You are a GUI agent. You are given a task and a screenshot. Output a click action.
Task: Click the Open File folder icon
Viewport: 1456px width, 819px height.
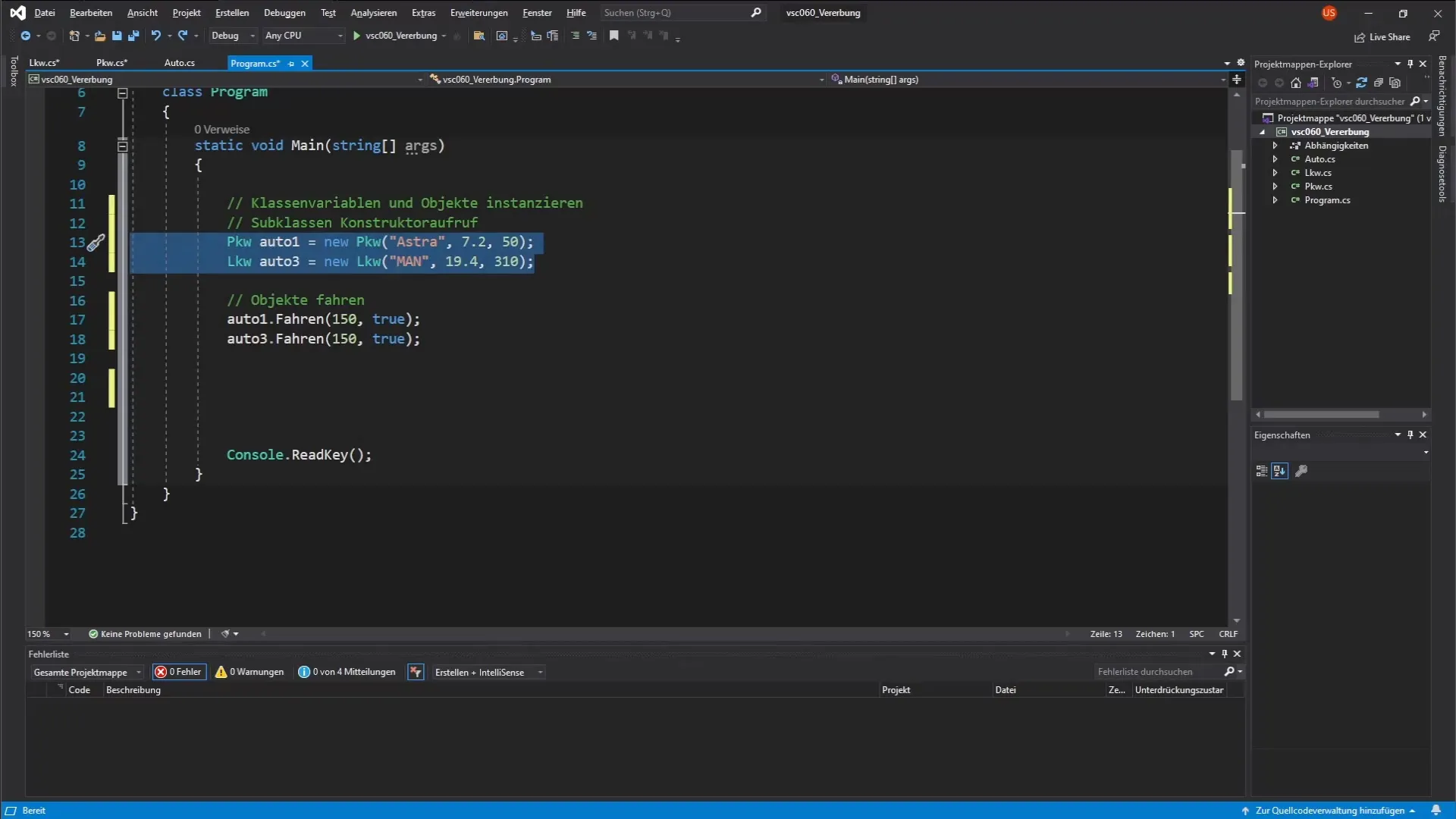[x=100, y=36]
